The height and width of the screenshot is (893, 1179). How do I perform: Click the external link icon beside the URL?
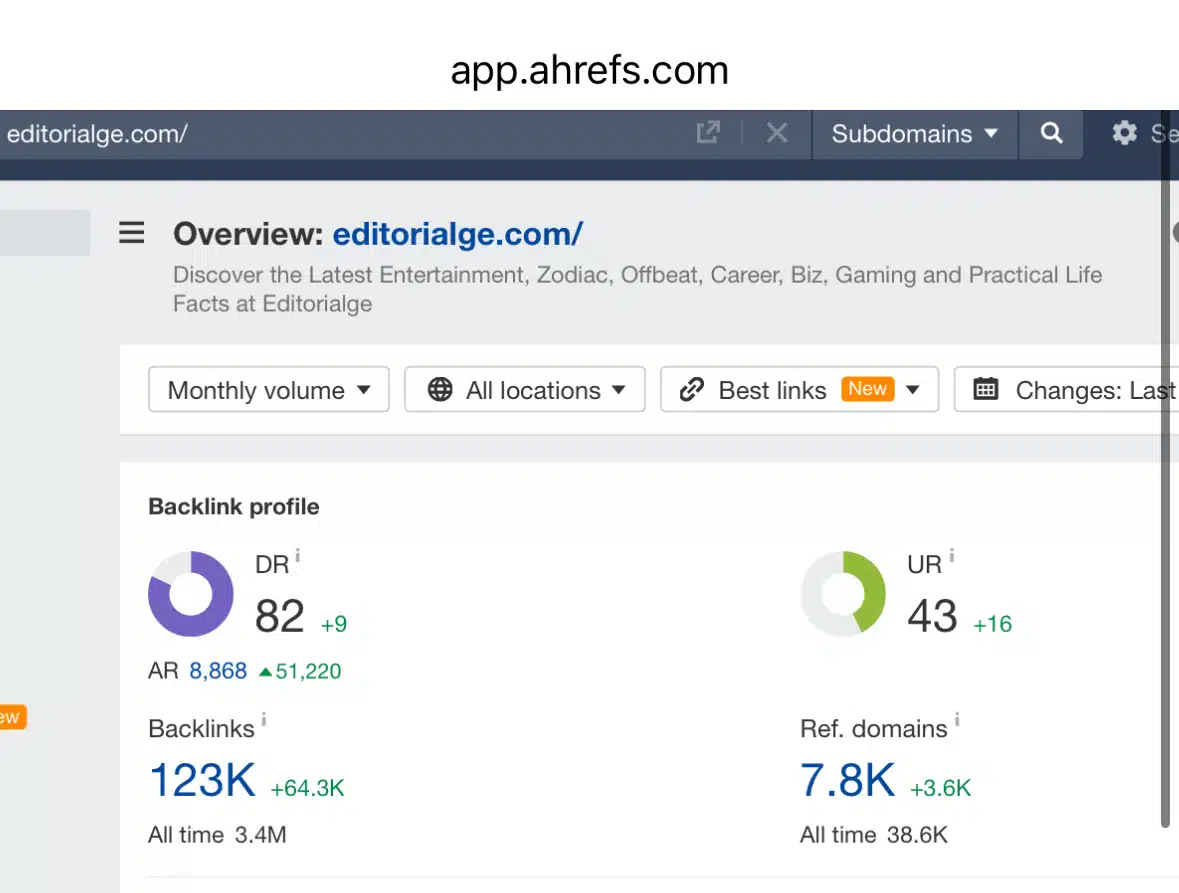(708, 133)
